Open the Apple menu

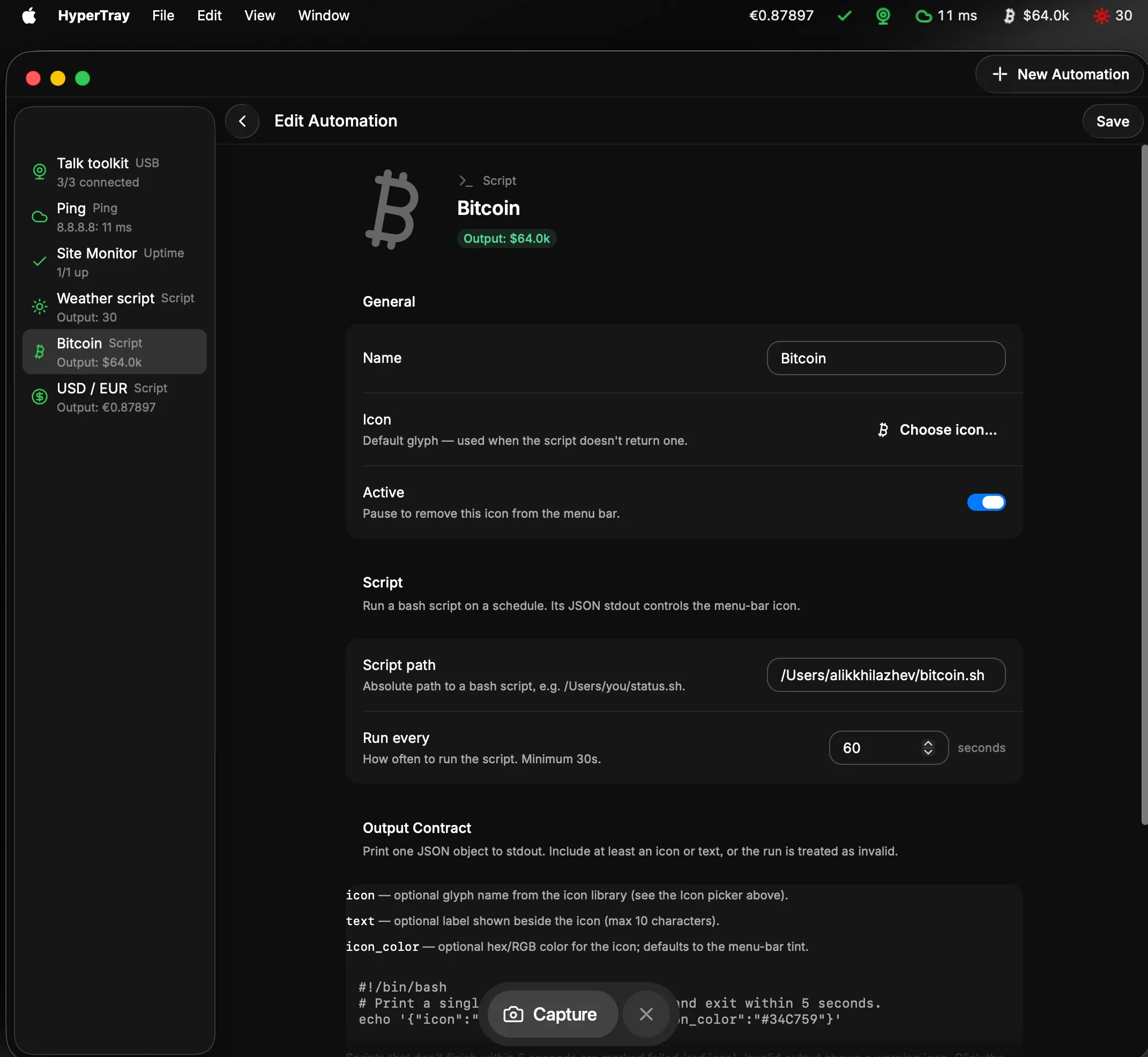(28, 16)
